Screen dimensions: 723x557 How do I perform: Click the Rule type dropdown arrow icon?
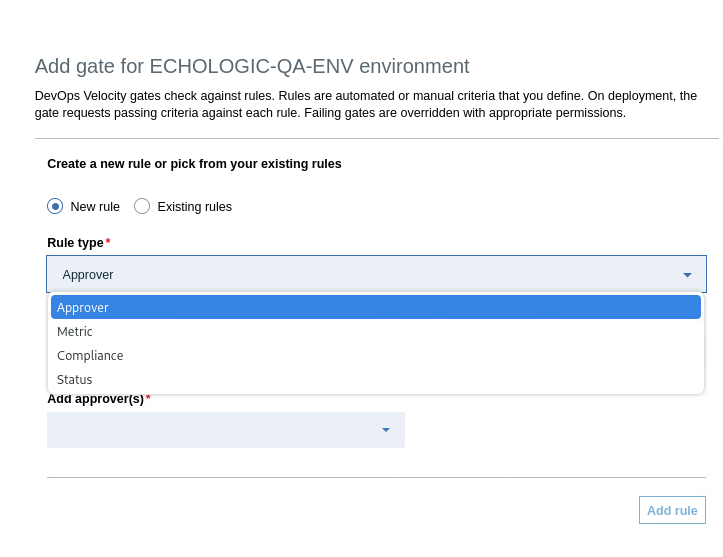(x=687, y=275)
